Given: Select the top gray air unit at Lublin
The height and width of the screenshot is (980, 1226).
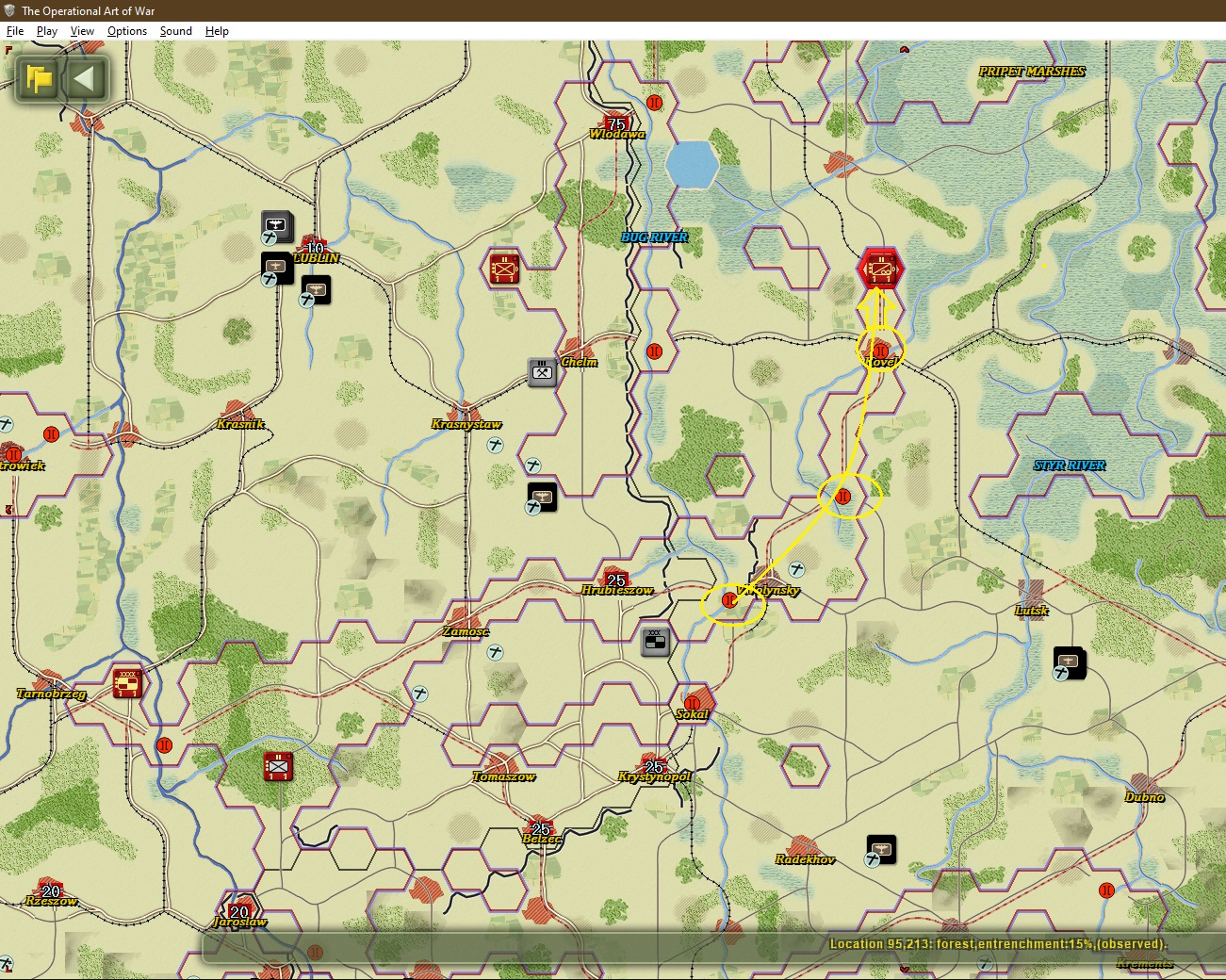Looking at the screenshot, I should coord(277,225).
